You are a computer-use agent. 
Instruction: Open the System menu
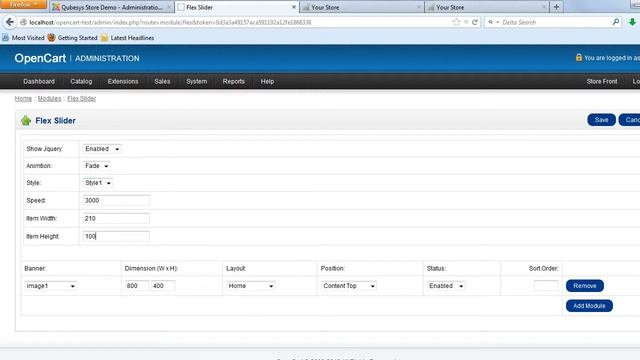pos(197,81)
